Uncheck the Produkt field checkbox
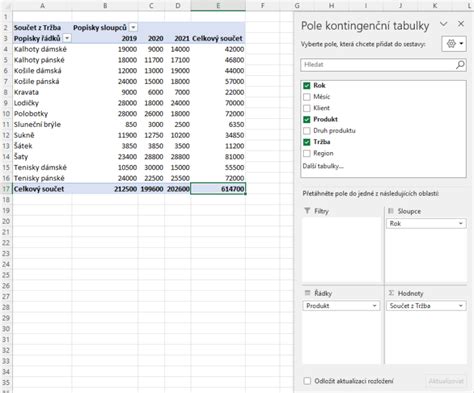 [307, 120]
